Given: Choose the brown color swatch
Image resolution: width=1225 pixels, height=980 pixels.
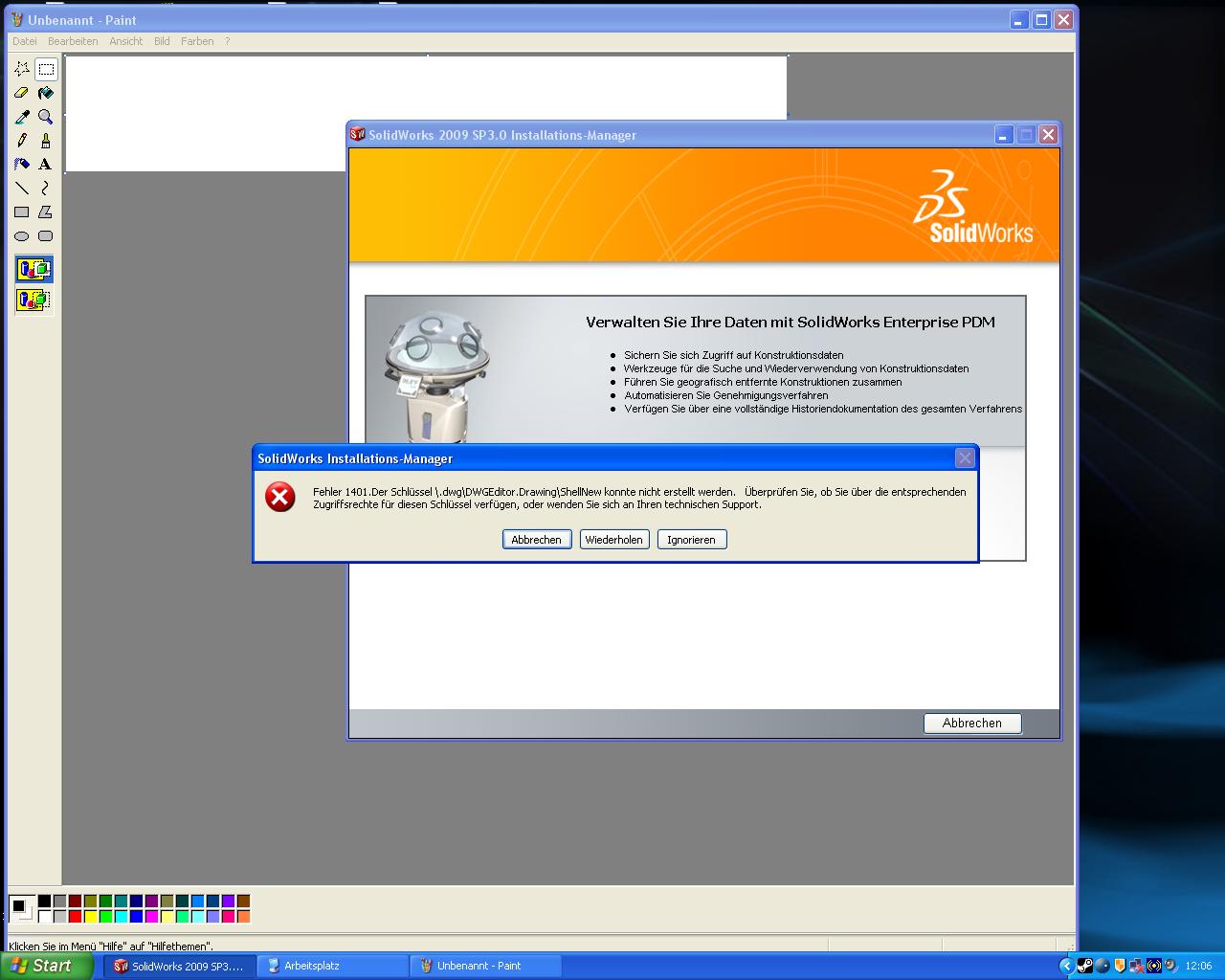Looking at the screenshot, I should pyautogui.click(x=243, y=901).
